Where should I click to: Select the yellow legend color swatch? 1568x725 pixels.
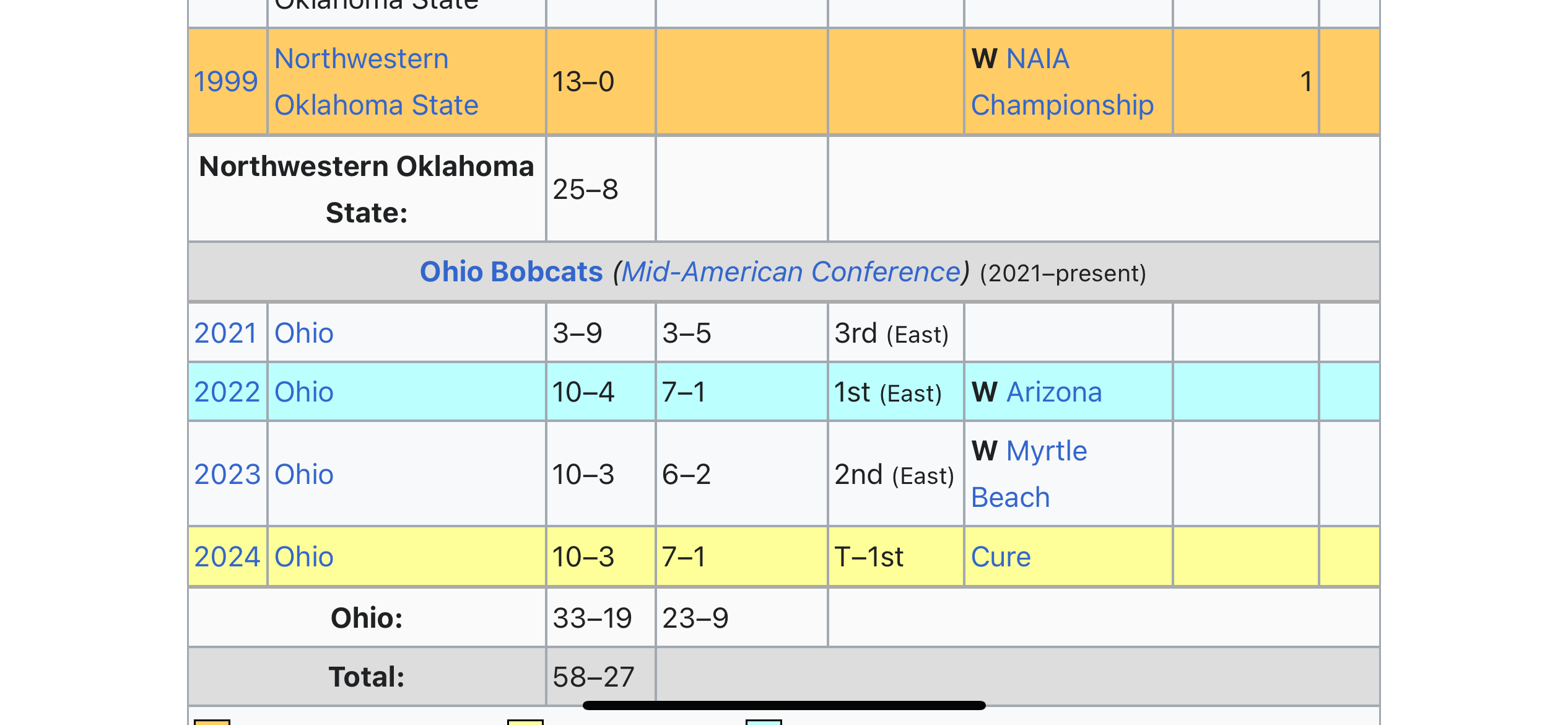tap(525, 722)
